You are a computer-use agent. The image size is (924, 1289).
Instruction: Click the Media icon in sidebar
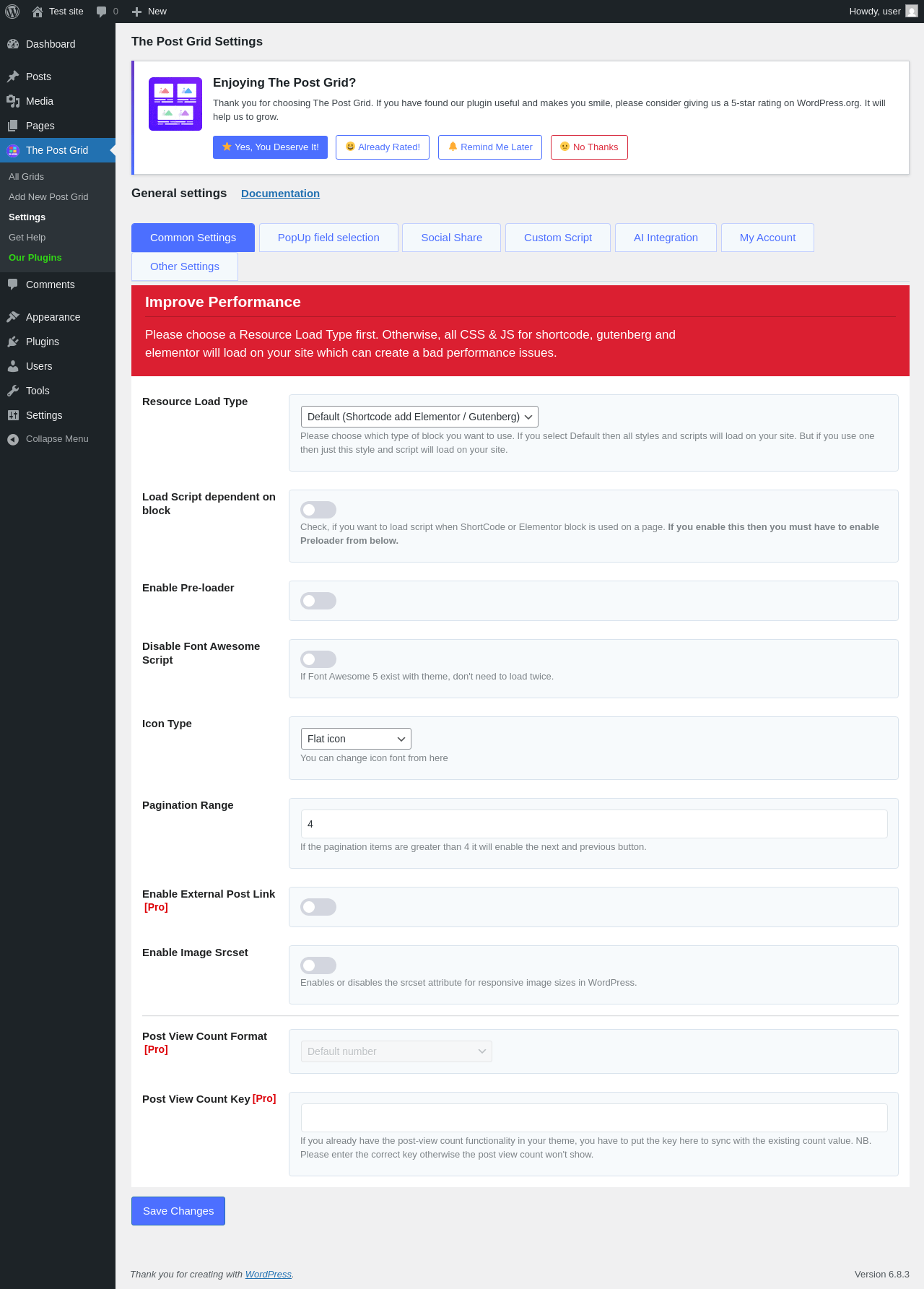coord(13,101)
